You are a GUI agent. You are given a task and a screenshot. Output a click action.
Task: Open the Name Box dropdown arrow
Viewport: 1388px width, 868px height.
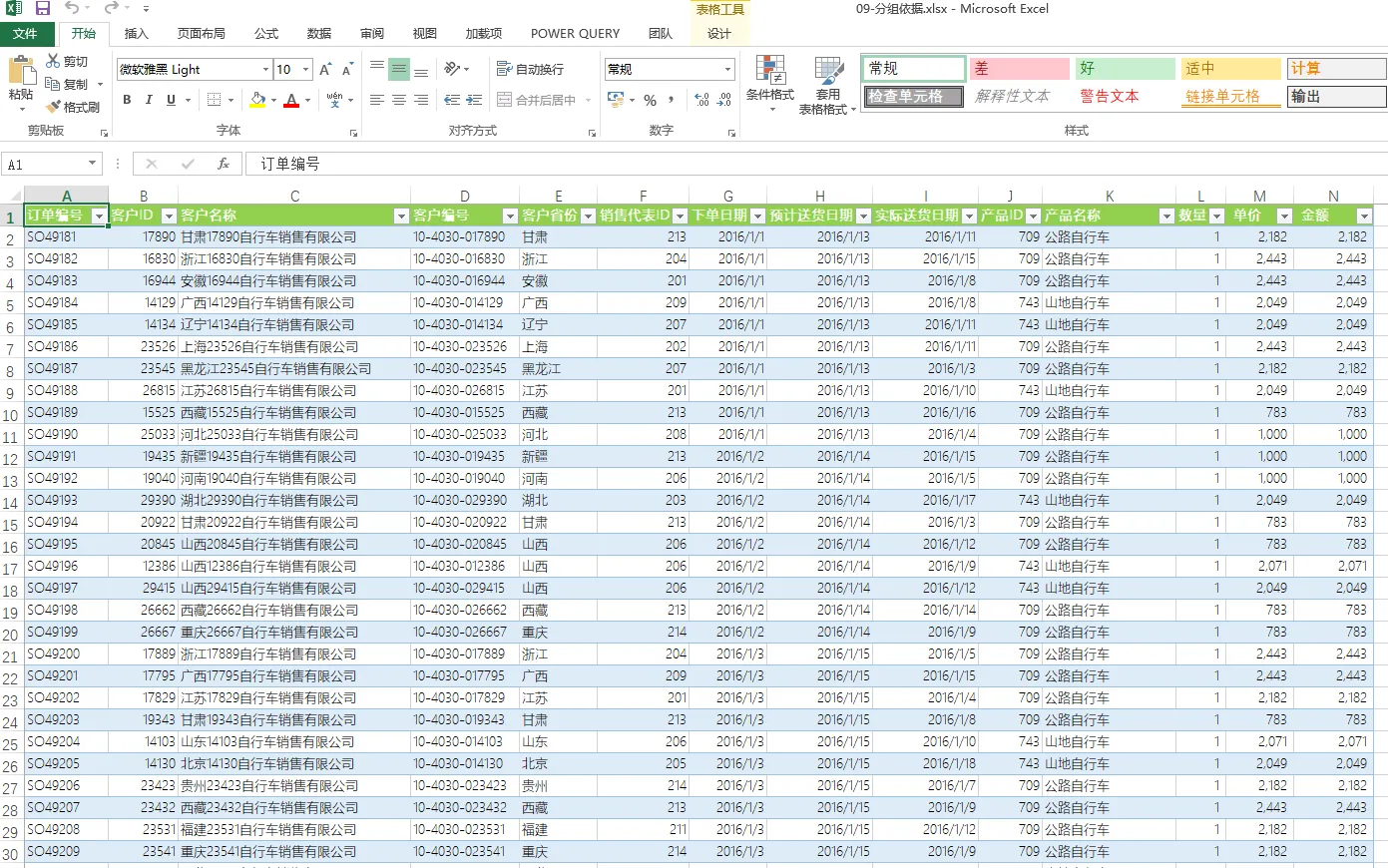click(93, 164)
